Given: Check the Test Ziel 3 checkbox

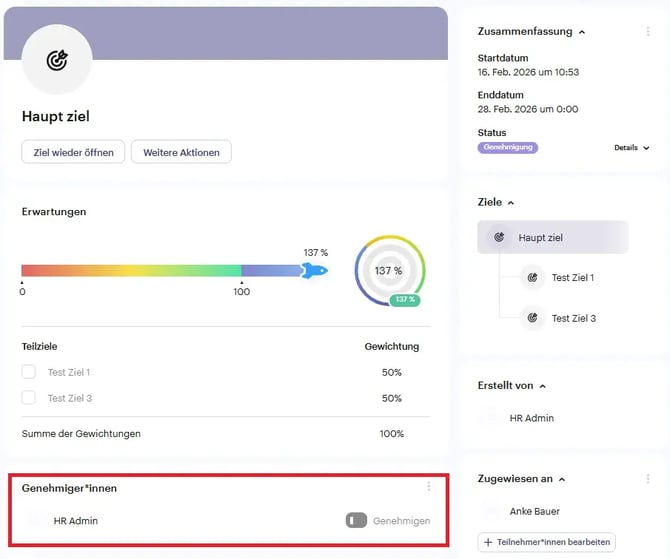Looking at the screenshot, I should point(29,397).
